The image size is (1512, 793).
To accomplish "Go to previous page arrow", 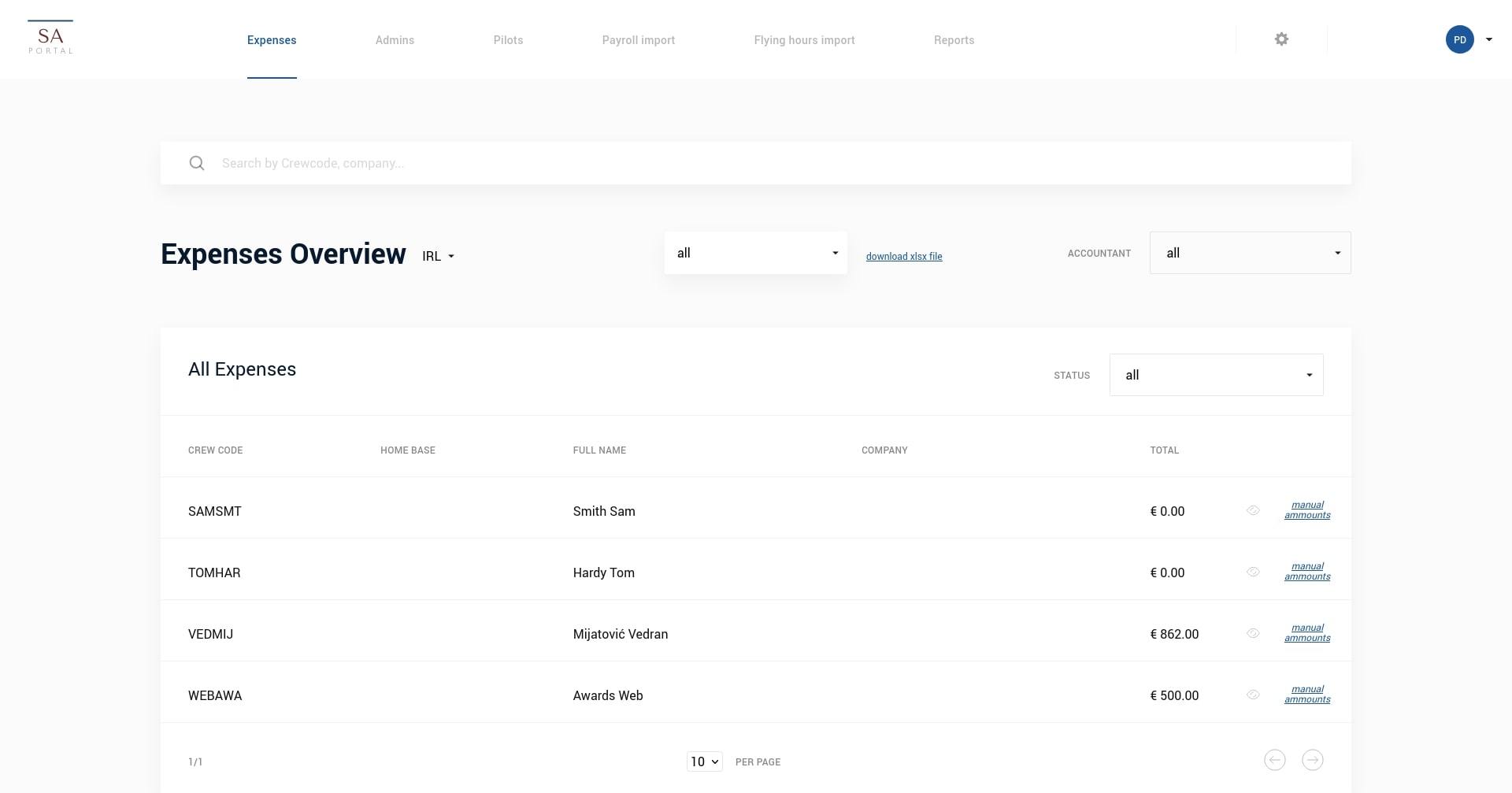I will coord(1274,760).
